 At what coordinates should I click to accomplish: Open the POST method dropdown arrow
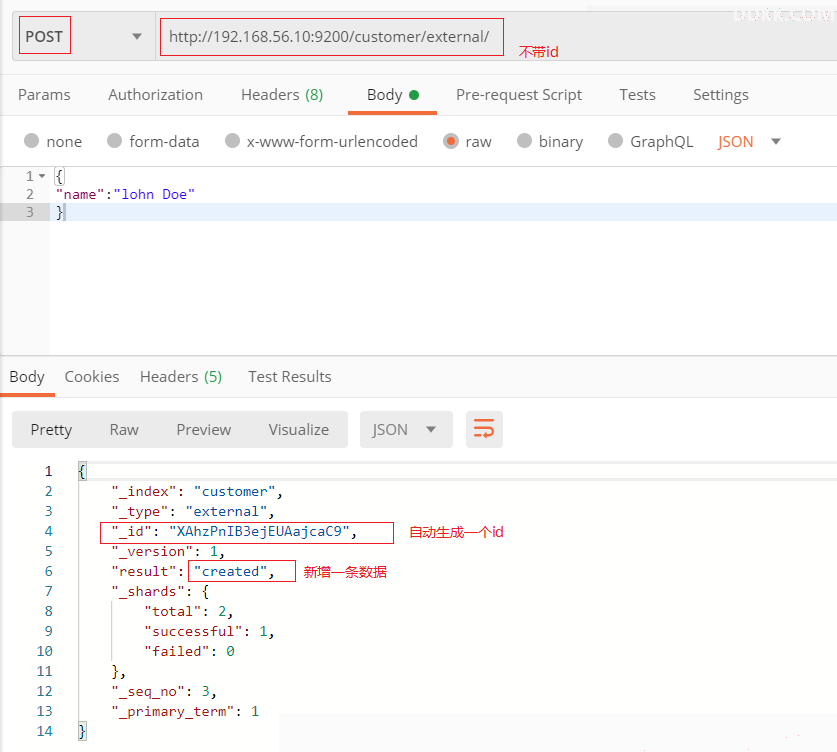[x=137, y=36]
